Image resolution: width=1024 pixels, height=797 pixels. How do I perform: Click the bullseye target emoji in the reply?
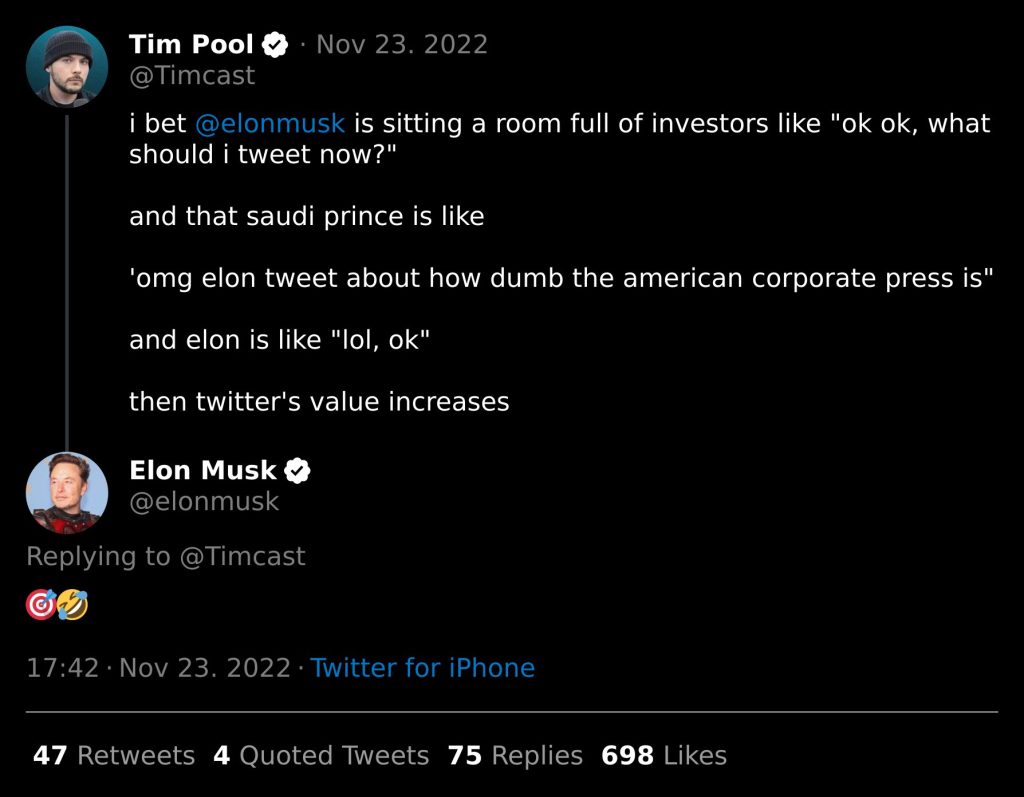[x=40, y=605]
